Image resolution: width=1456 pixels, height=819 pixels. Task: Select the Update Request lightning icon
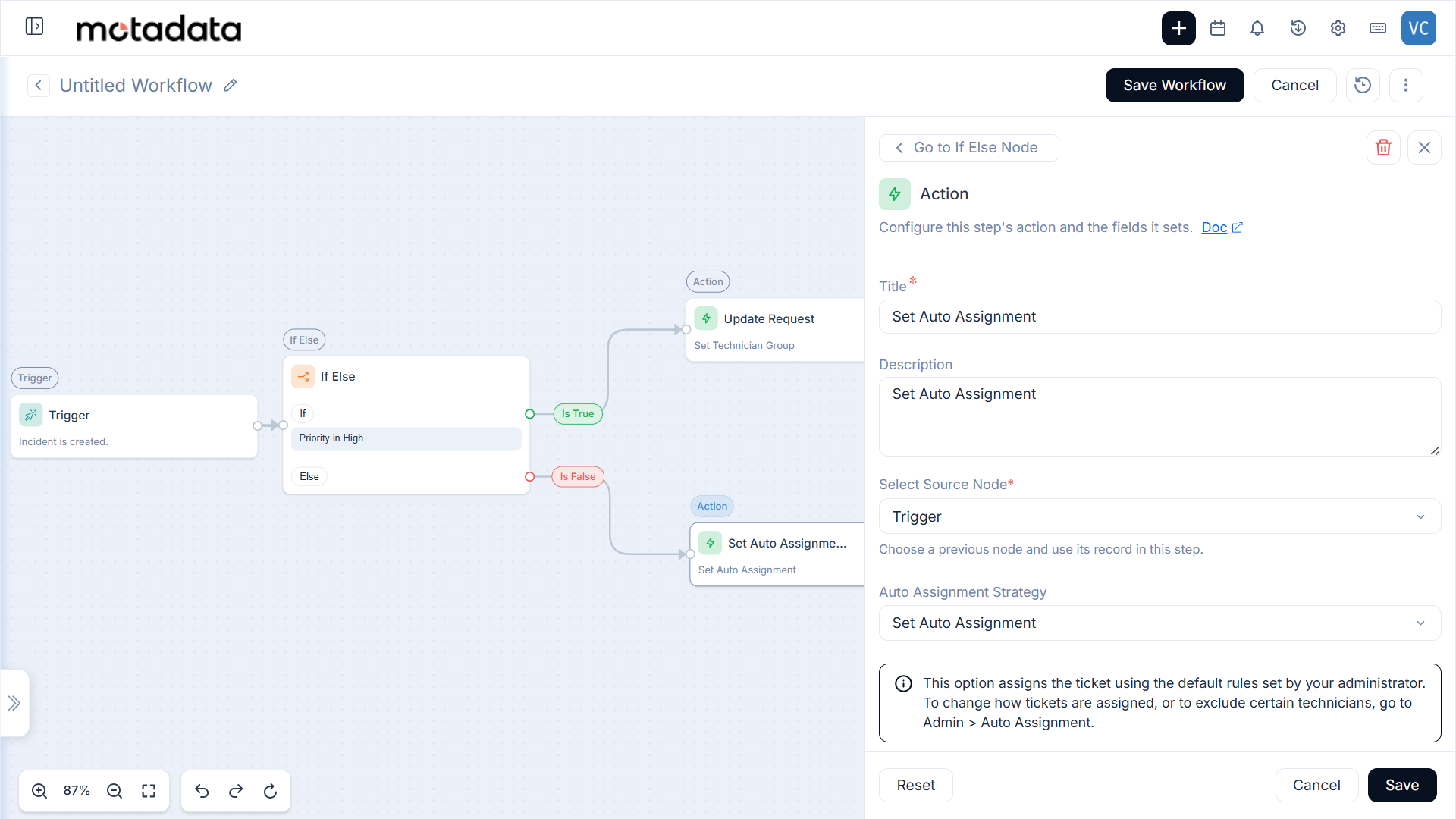[706, 318]
